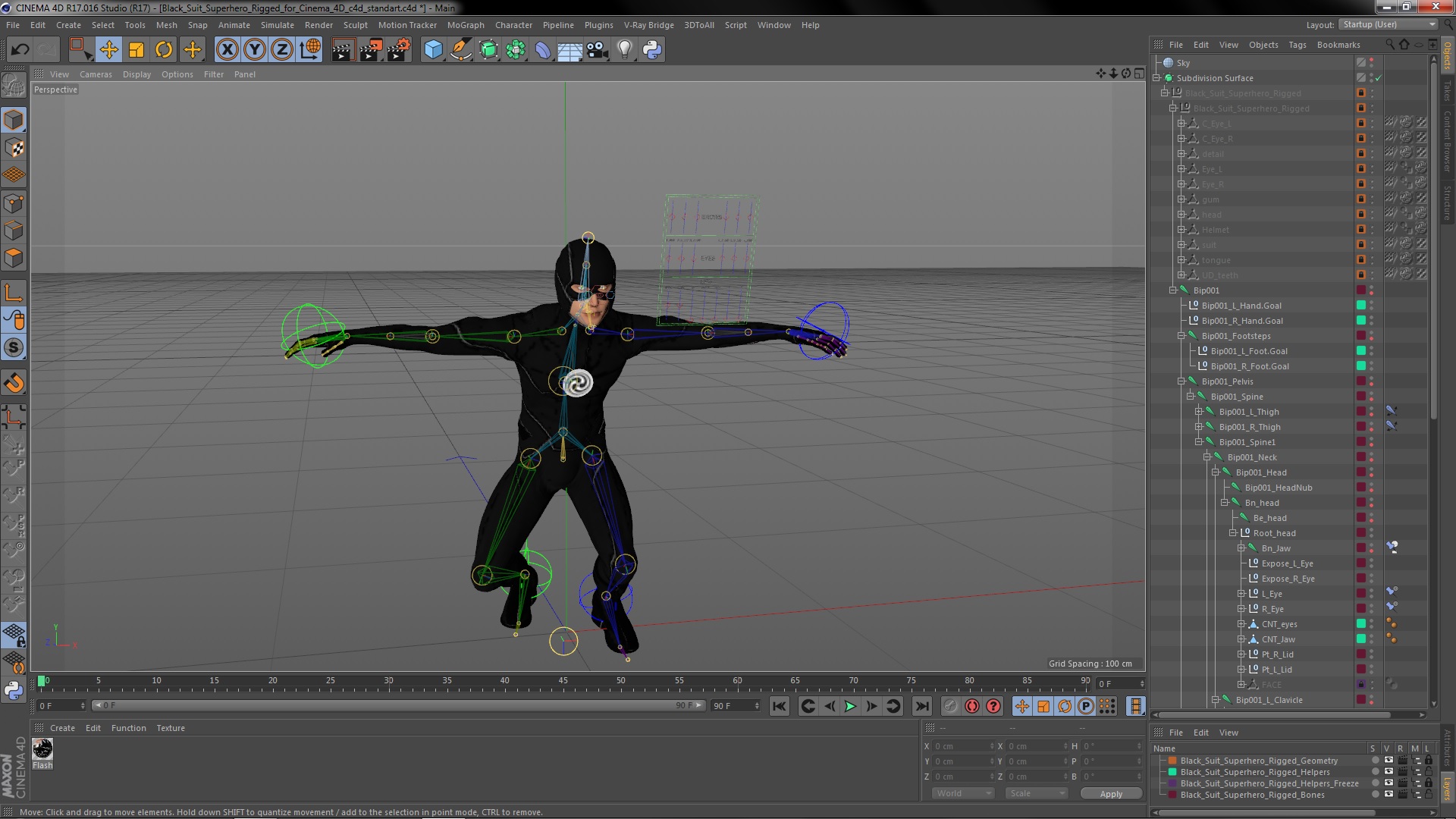The height and width of the screenshot is (819, 1456).
Task: Click the X position input field
Action: [964, 746]
